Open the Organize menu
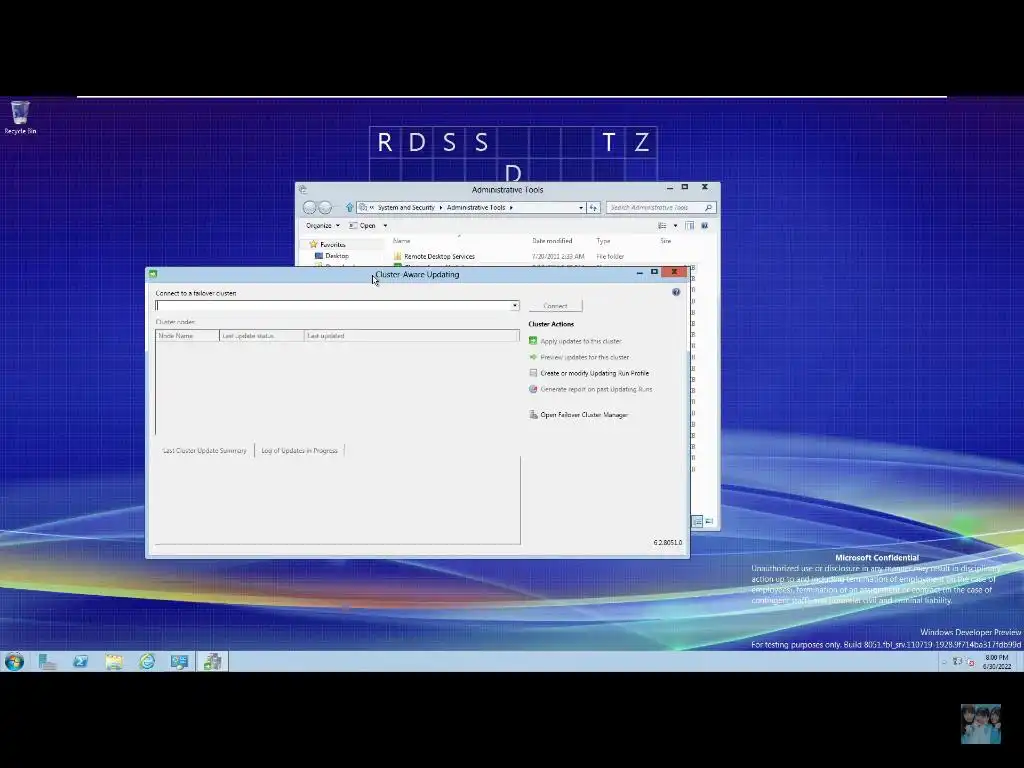 [x=323, y=226]
